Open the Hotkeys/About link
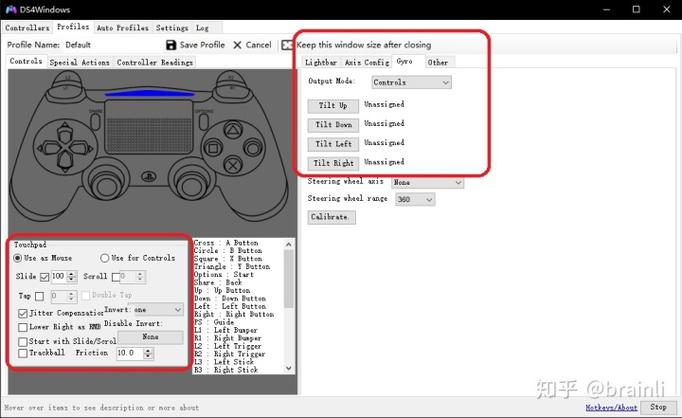The height and width of the screenshot is (418, 682). (611, 408)
